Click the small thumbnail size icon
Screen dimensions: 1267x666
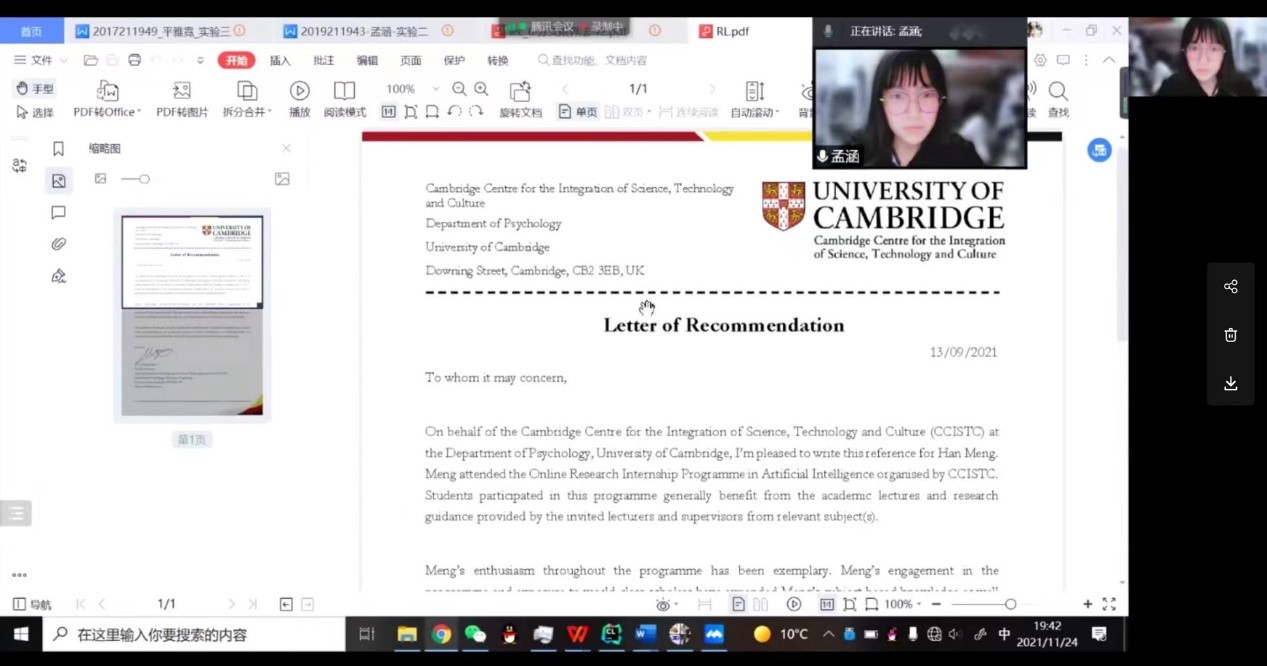coord(100,179)
